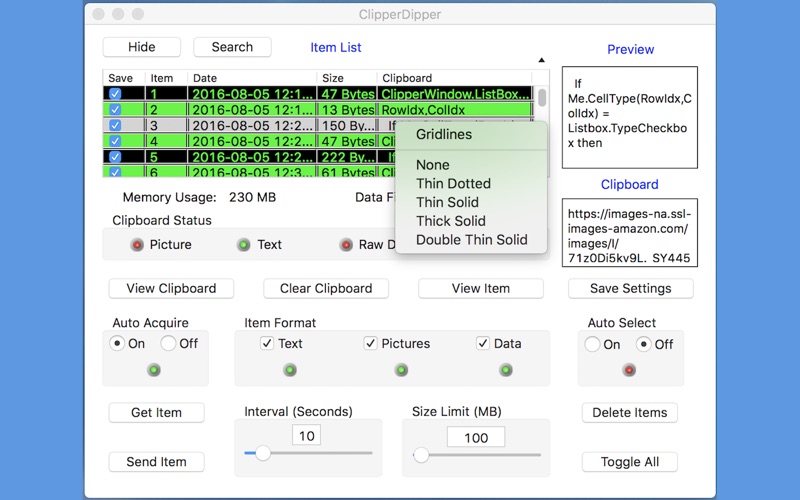Image resolution: width=800 pixels, height=500 pixels.
Task: Delete the selected items
Action: point(630,412)
